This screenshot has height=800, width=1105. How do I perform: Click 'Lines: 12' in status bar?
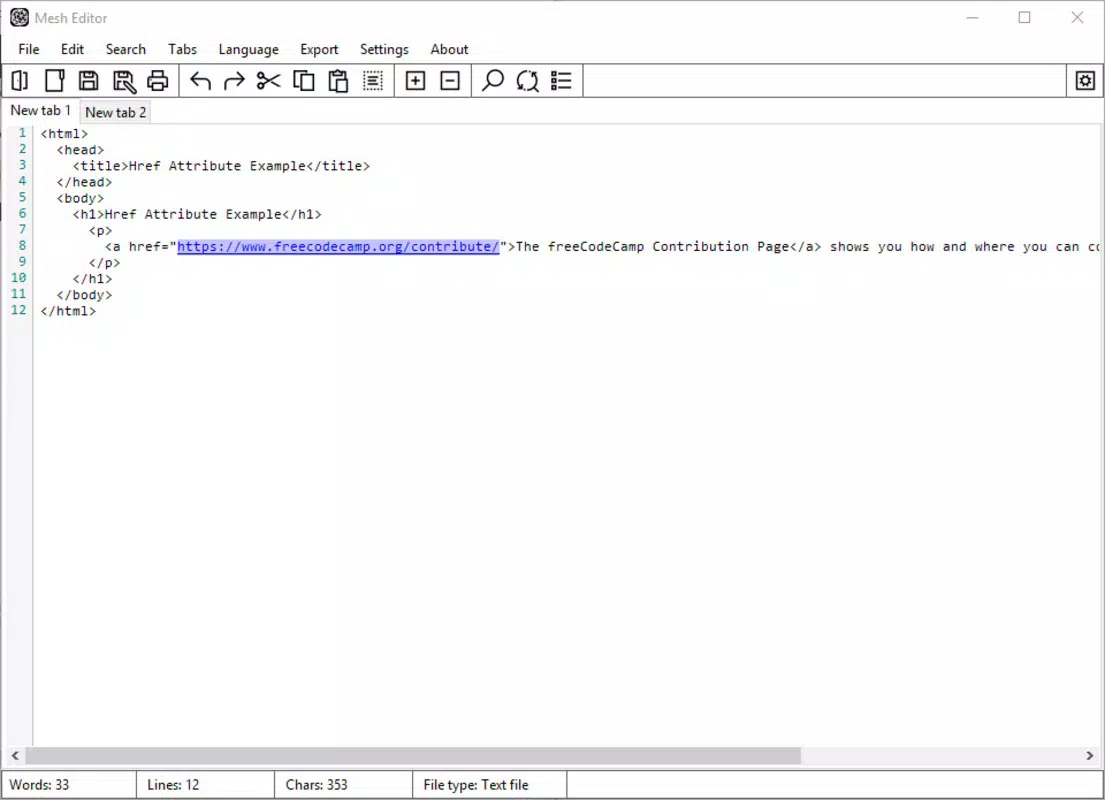173,784
